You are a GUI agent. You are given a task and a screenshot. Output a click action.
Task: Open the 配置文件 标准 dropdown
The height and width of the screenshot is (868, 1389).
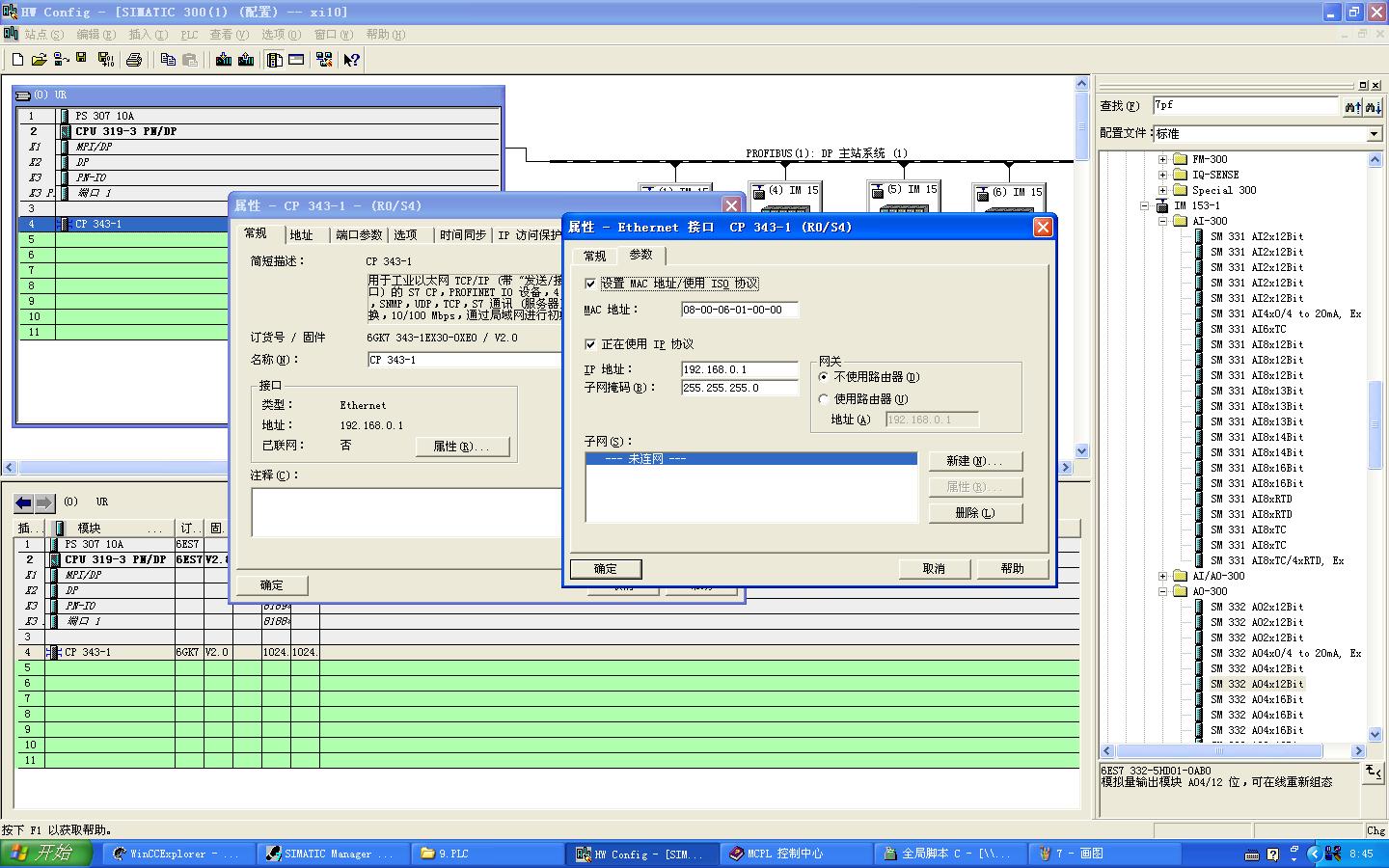1374,134
